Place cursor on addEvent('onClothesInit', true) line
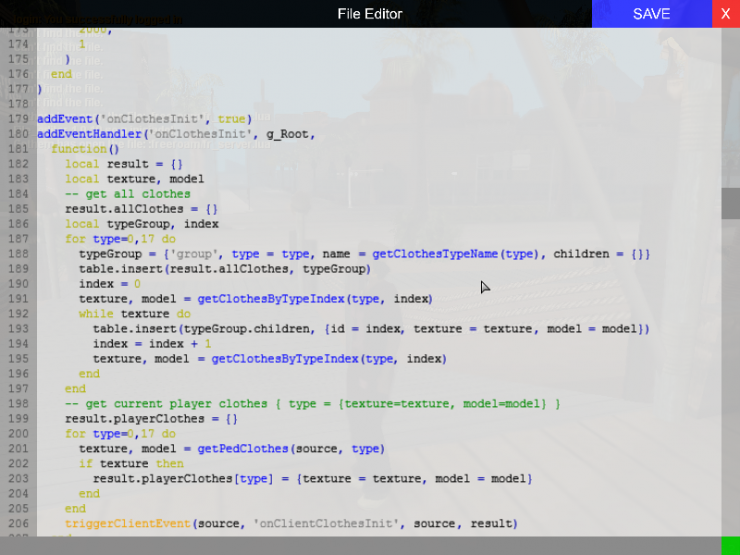 click(x=144, y=119)
